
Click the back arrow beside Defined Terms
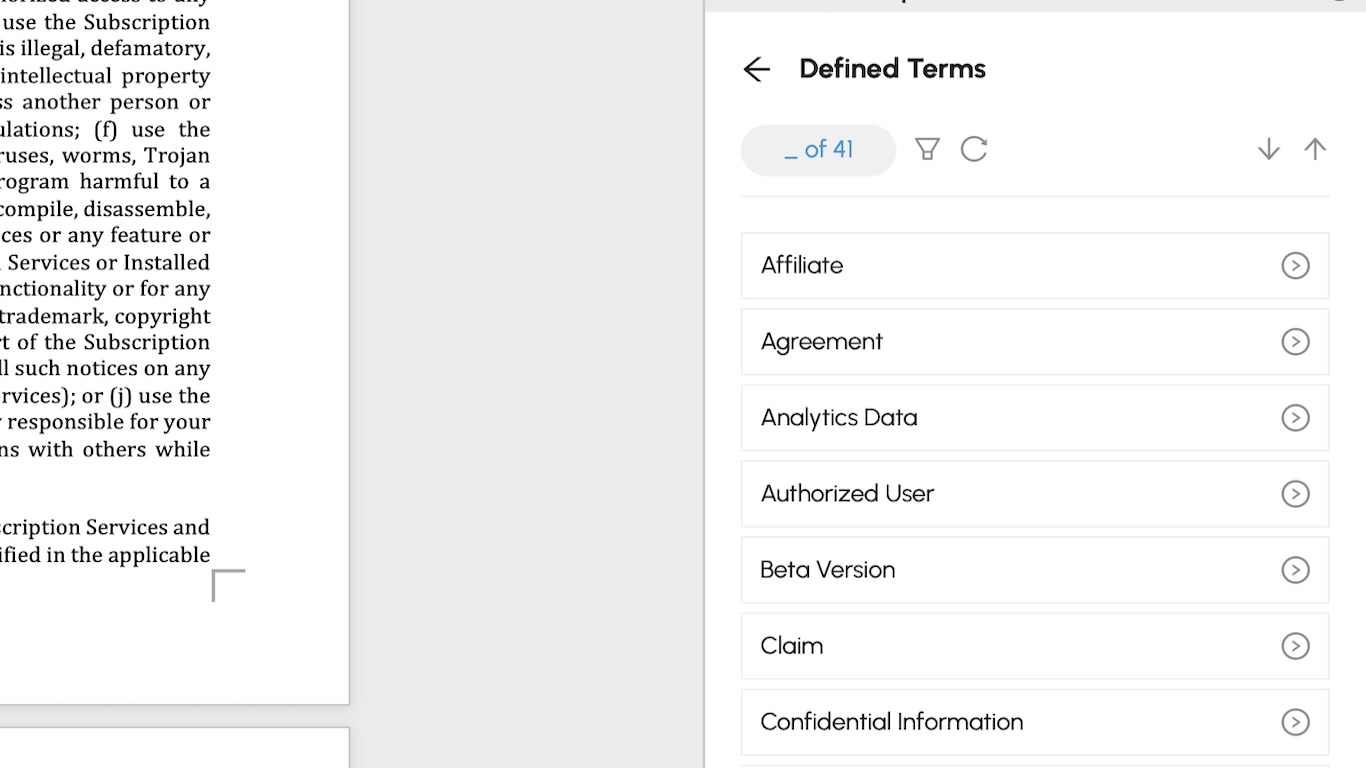pyautogui.click(x=757, y=69)
